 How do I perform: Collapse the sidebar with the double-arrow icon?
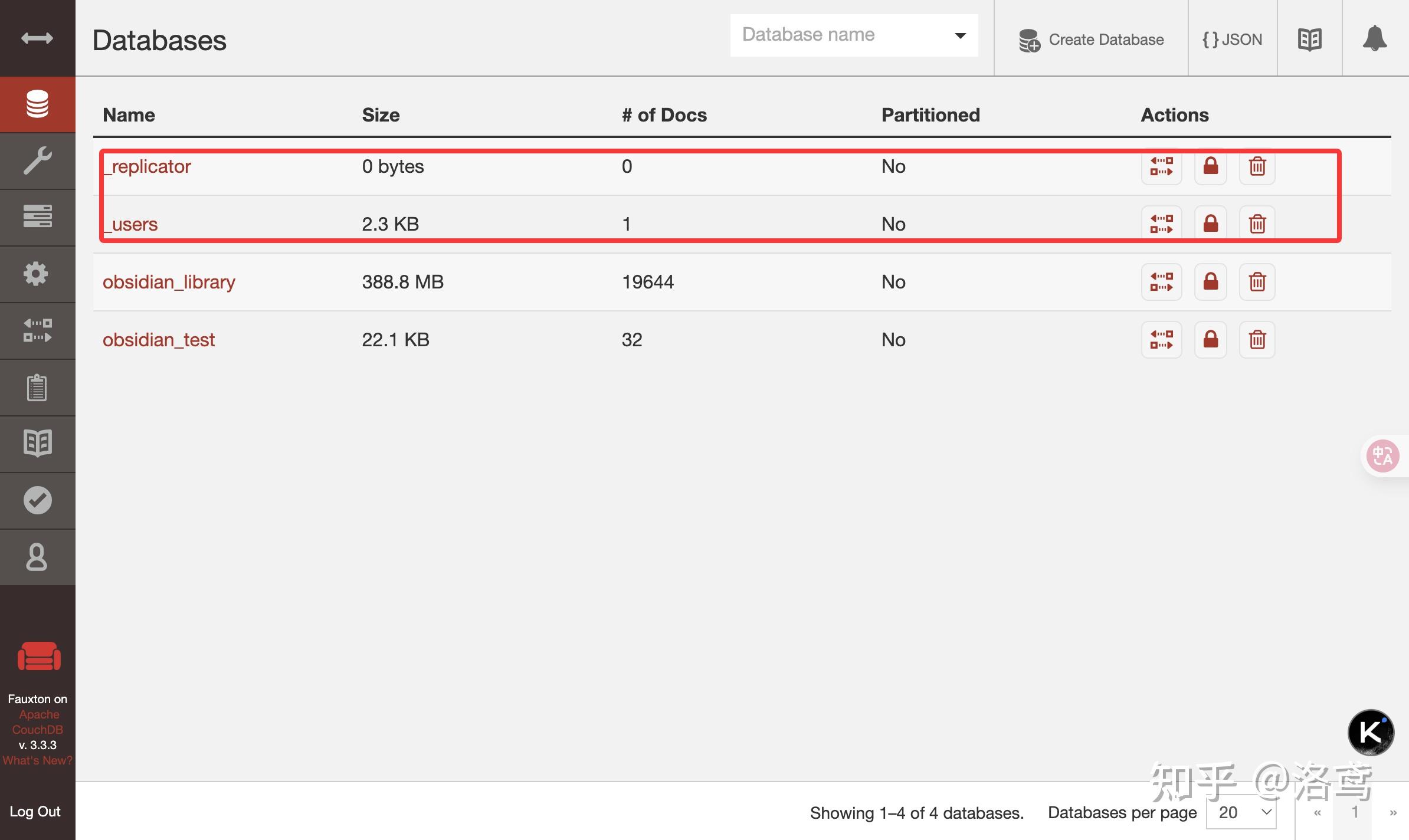coord(37,38)
